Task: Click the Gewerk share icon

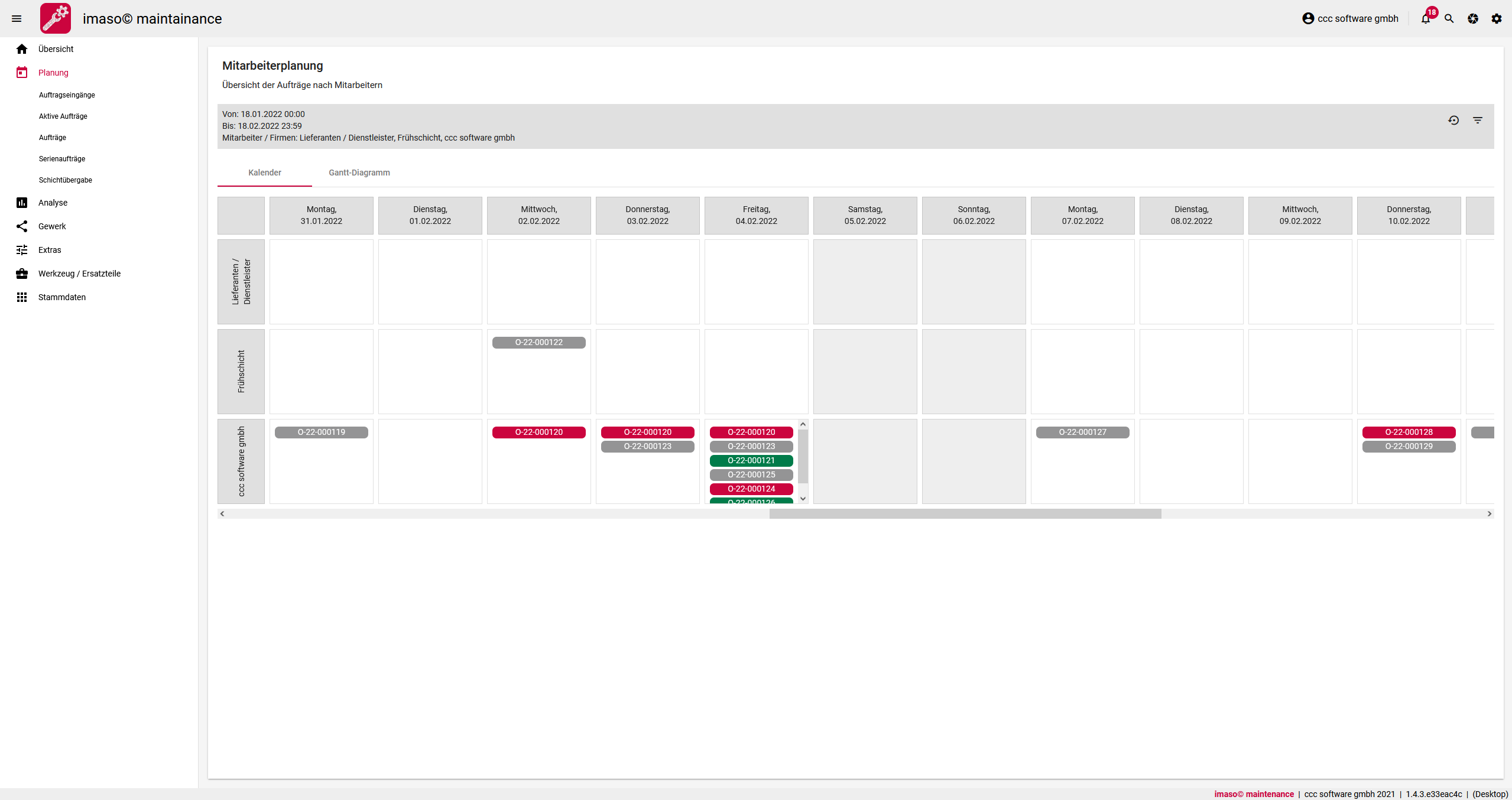Action: click(x=22, y=226)
